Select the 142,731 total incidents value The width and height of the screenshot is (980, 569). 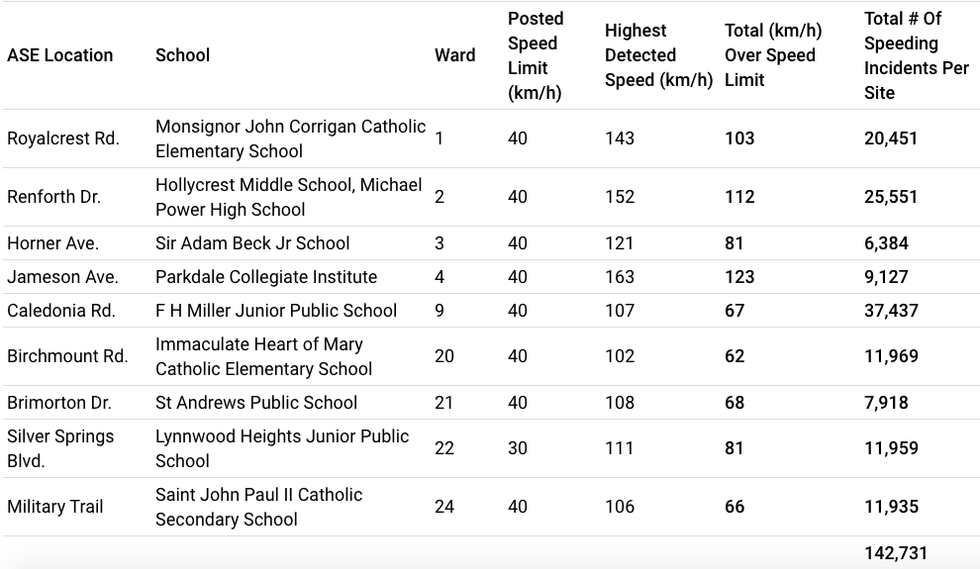pyautogui.click(x=896, y=553)
